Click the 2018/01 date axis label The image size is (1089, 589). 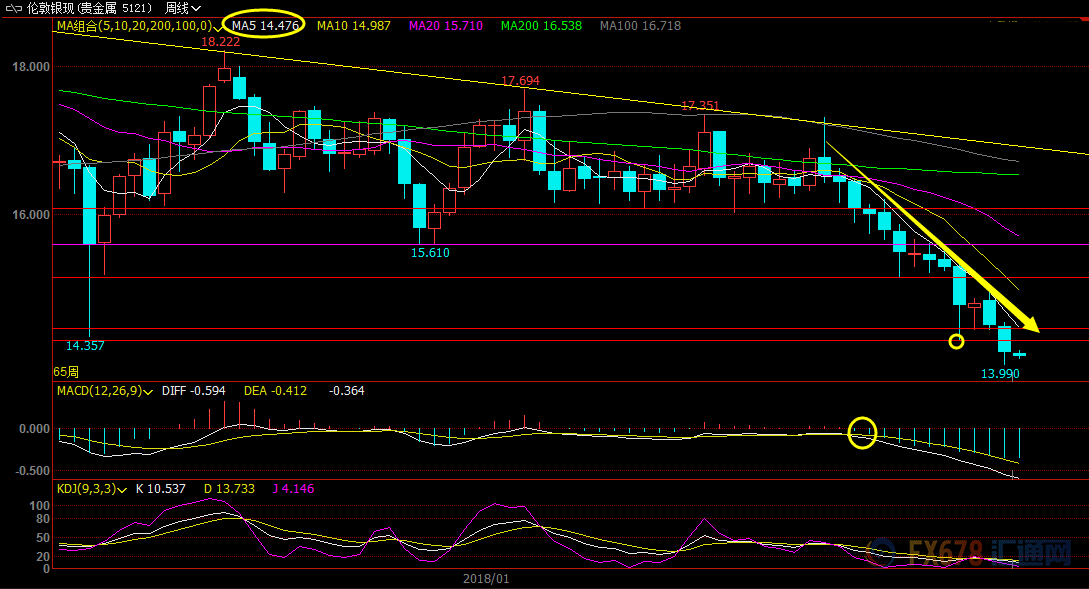click(485, 579)
